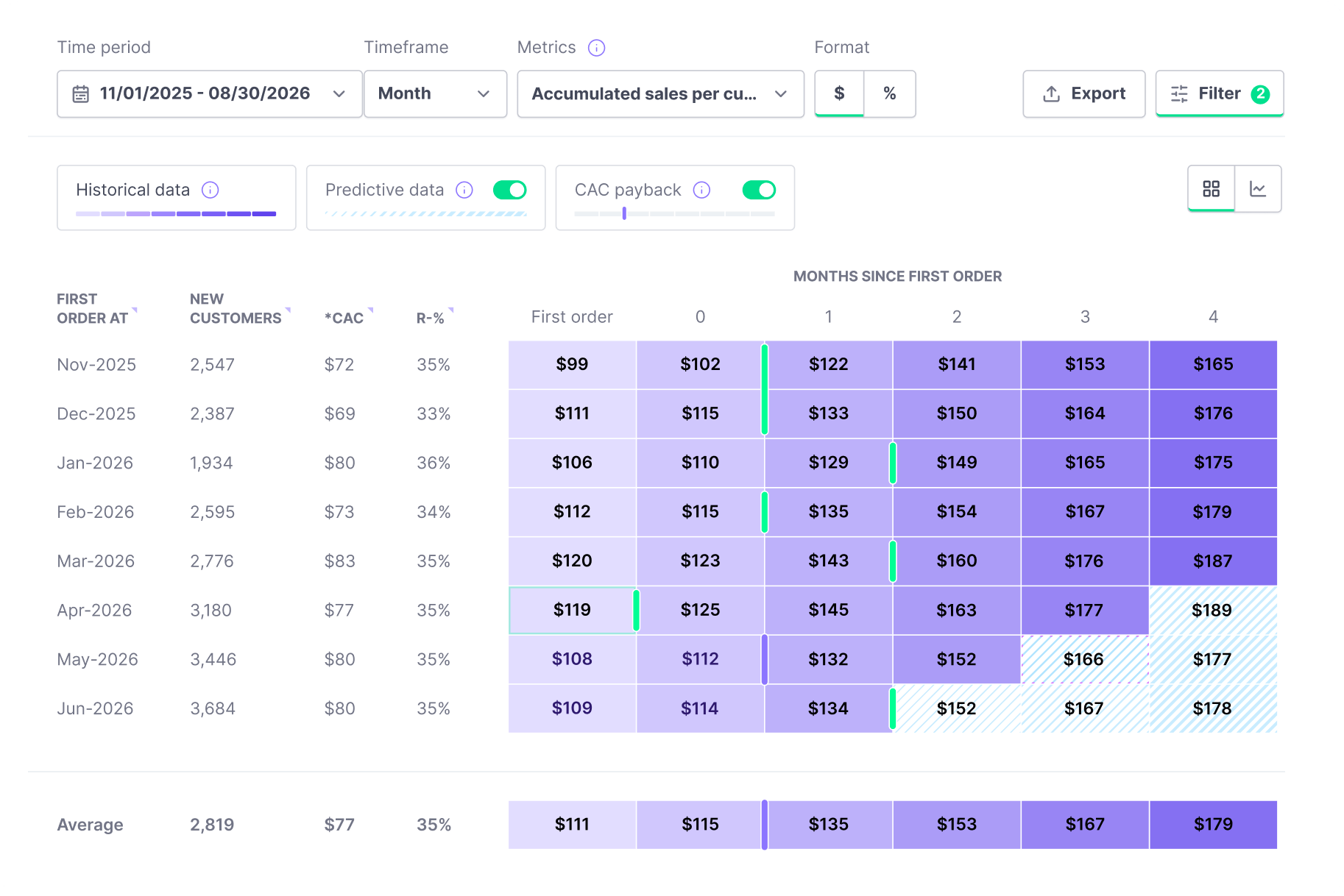Select dollar format option

(839, 93)
